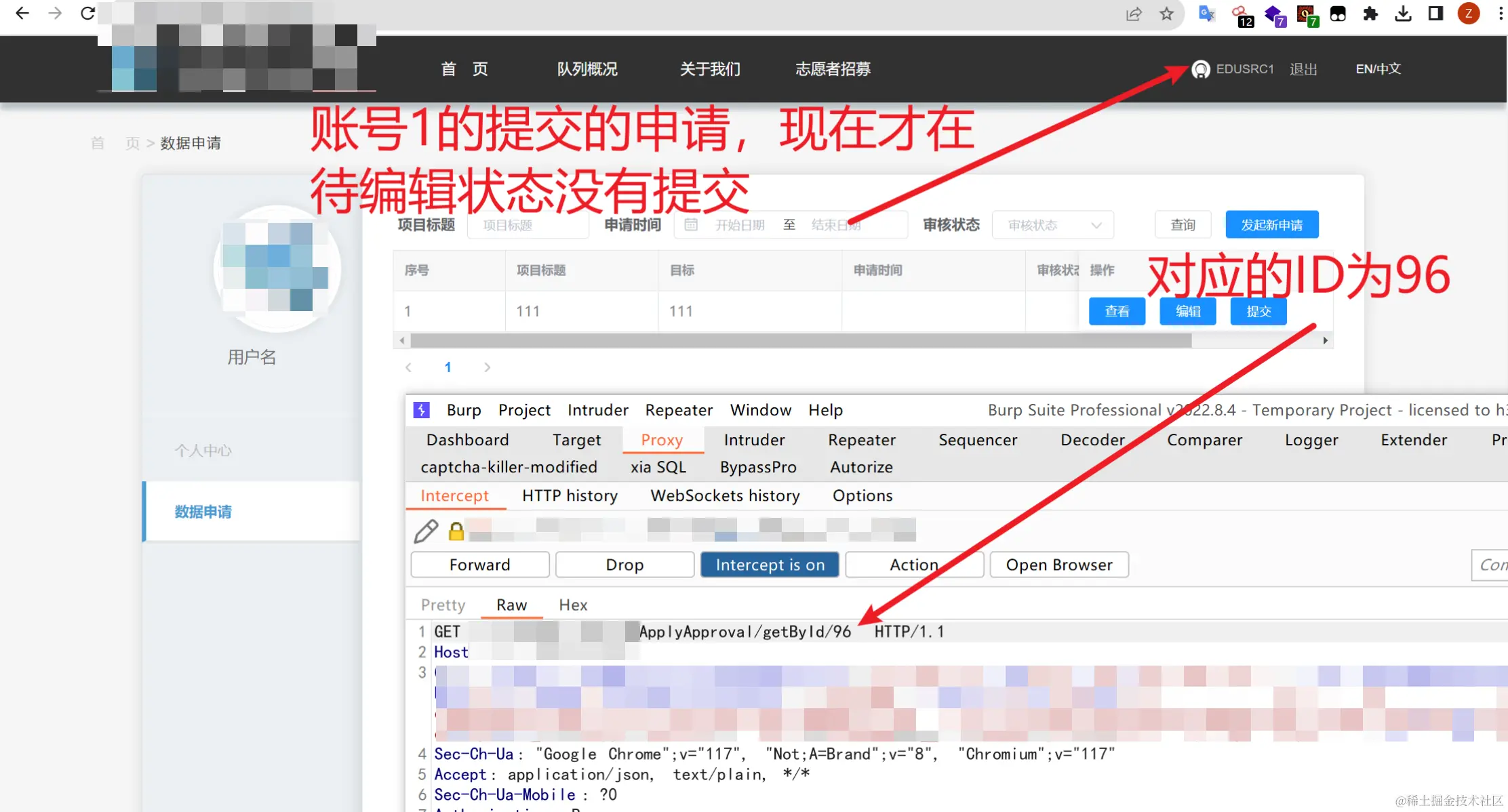This screenshot has height=812, width=1508.
Task: Go to next page with right chevron
Action: (487, 367)
